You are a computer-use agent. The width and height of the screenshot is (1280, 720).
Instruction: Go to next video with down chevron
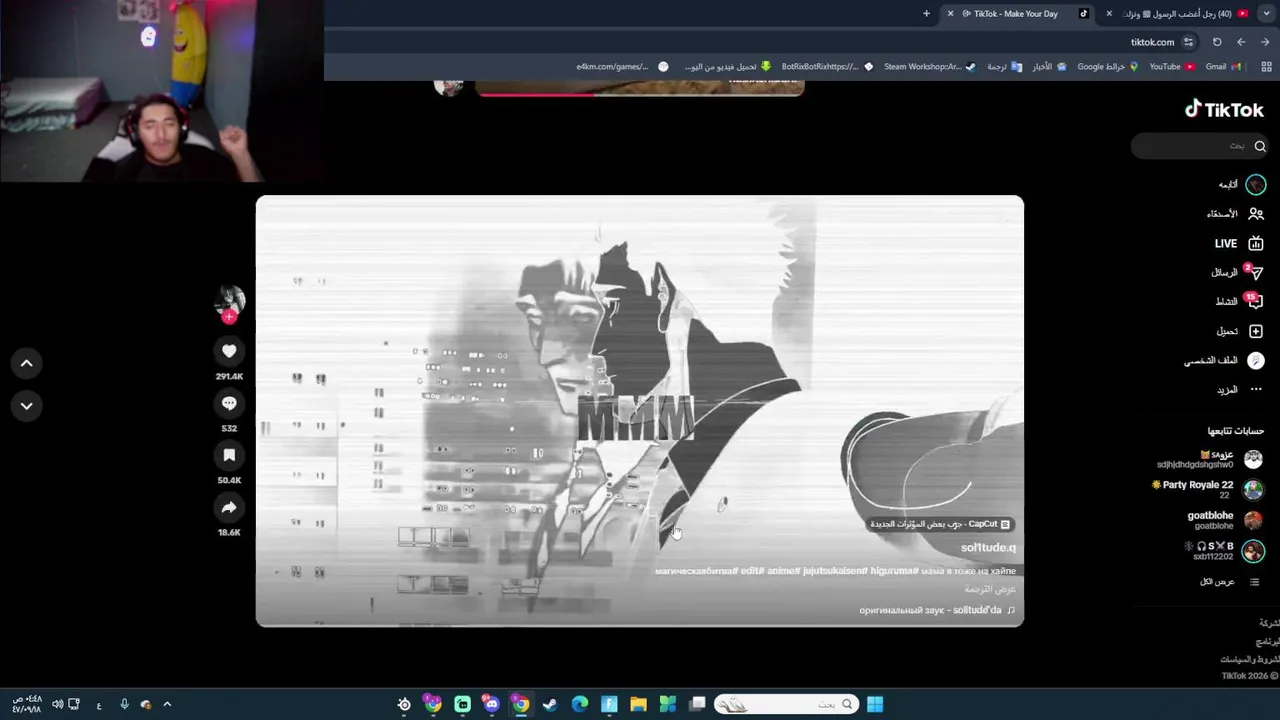click(27, 406)
